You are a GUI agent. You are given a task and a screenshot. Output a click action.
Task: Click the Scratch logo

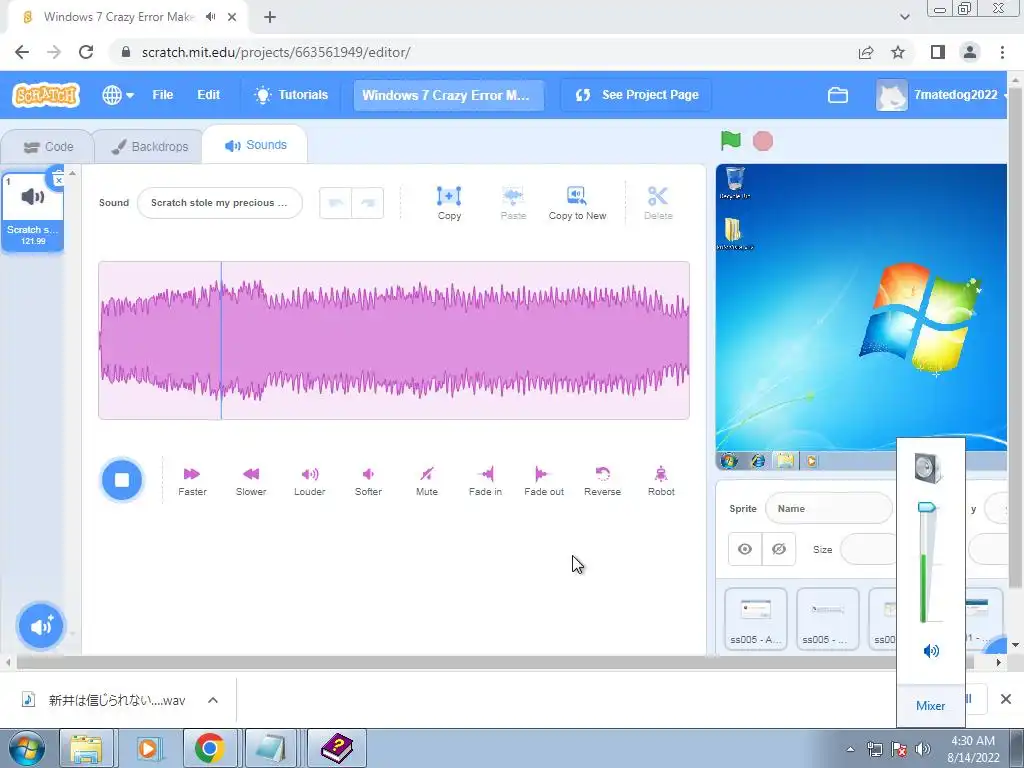click(x=46, y=95)
